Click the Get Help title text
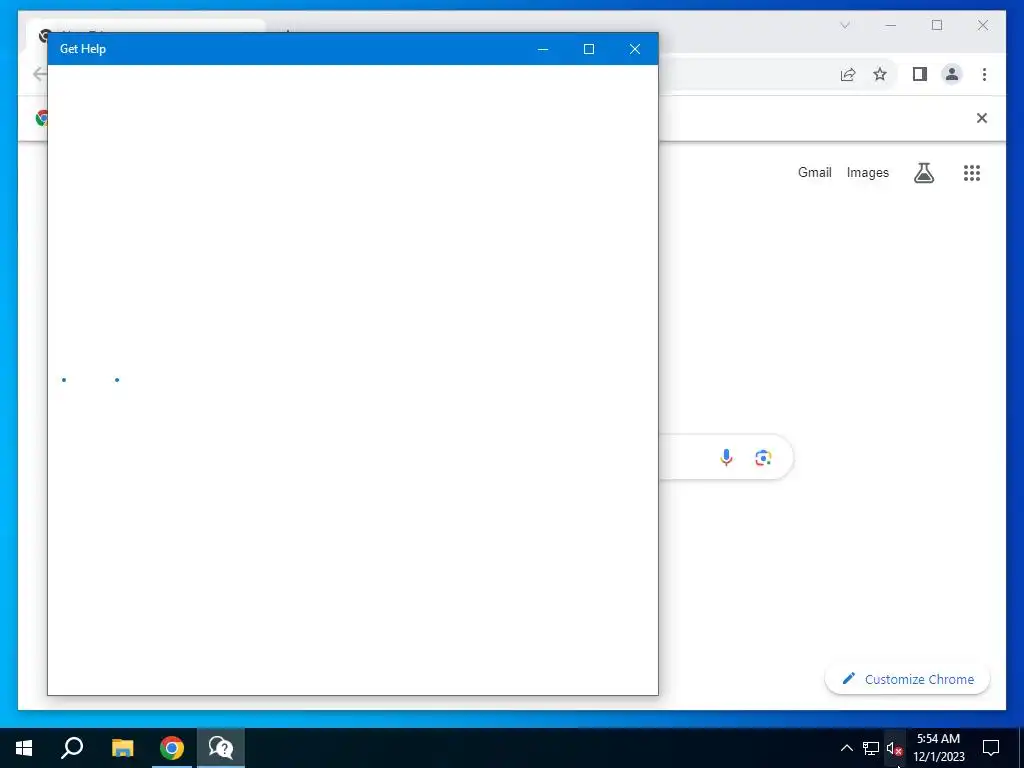This screenshot has height=768, width=1024. [83, 49]
